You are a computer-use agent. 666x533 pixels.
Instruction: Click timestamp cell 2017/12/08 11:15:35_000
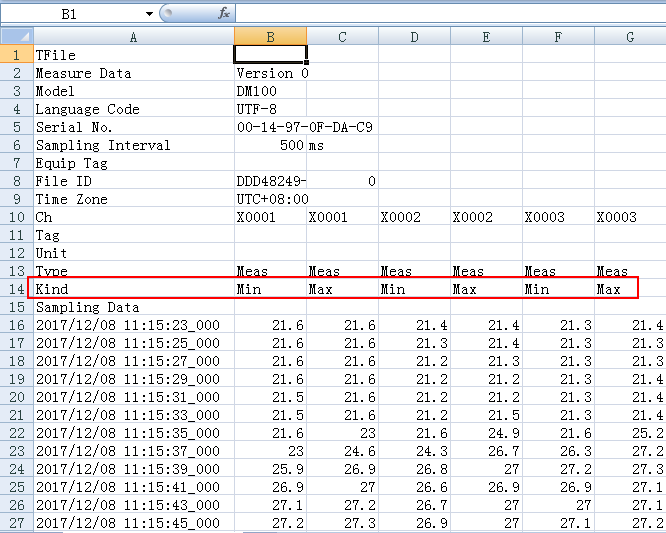pos(133,433)
